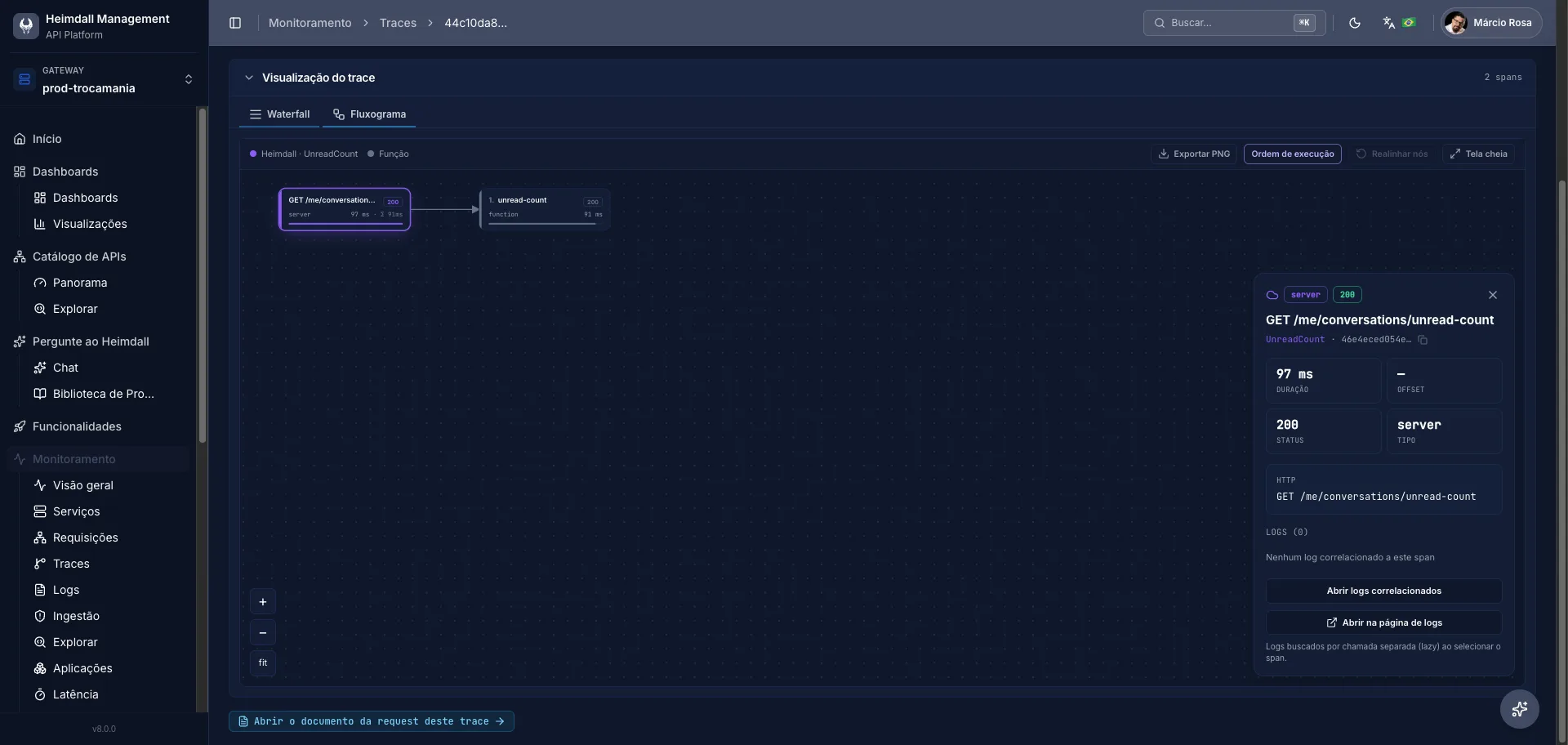Open the Dashboards sub-item
The height and width of the screenshot is (745, 1568).
point(106,198)
